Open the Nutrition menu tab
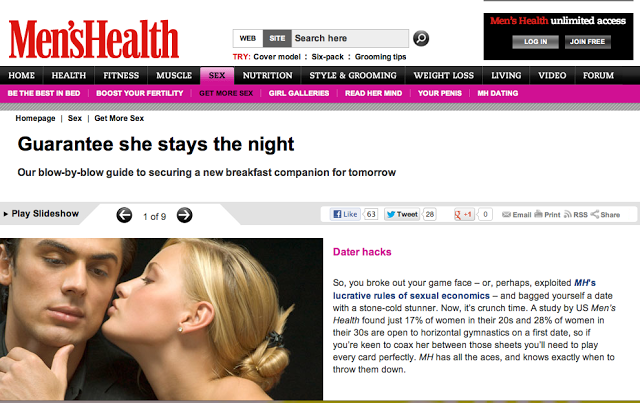640x403 pixels. [267, 76]
